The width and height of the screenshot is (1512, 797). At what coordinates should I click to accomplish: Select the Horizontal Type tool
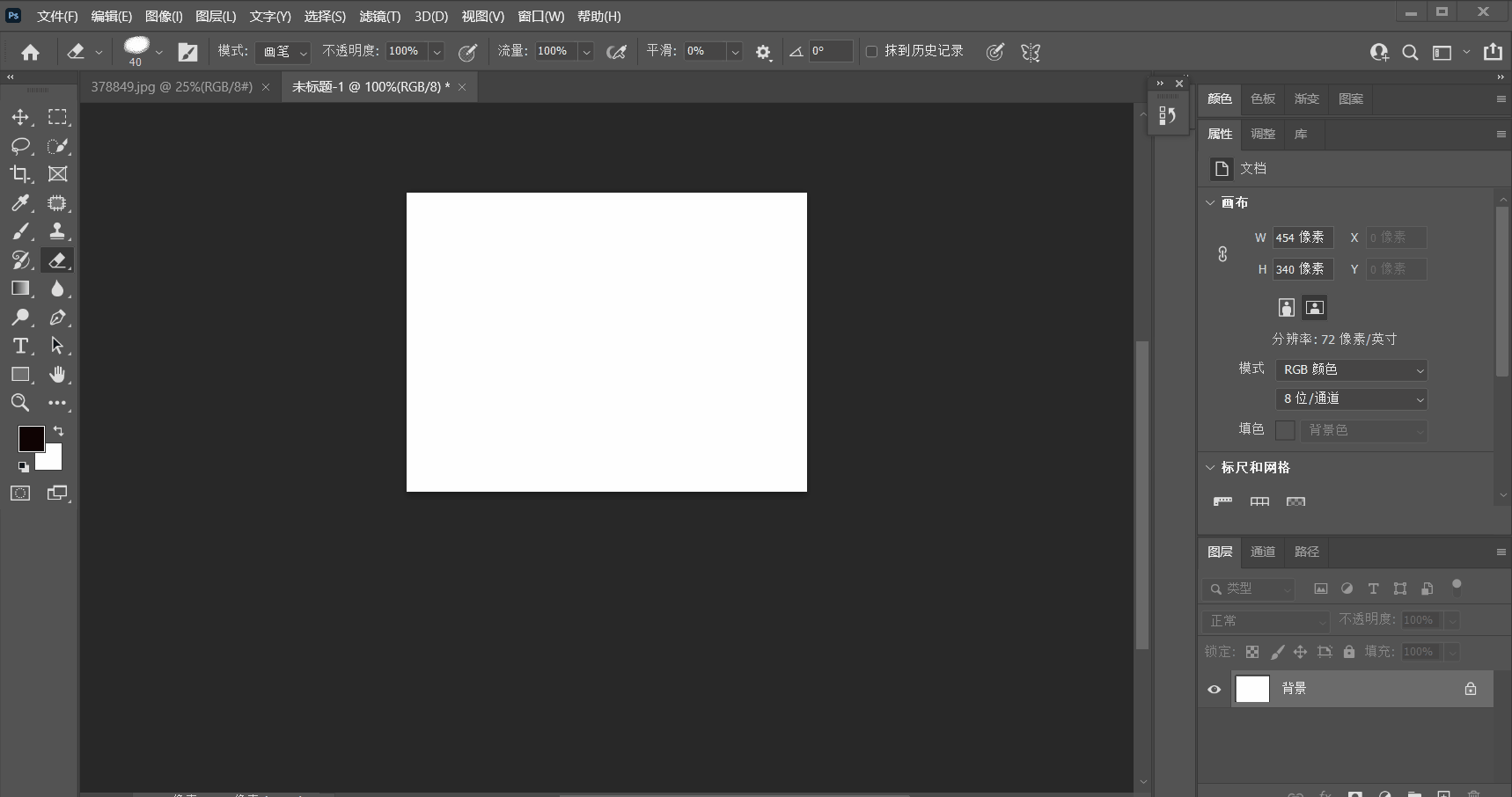pos(20,346)
